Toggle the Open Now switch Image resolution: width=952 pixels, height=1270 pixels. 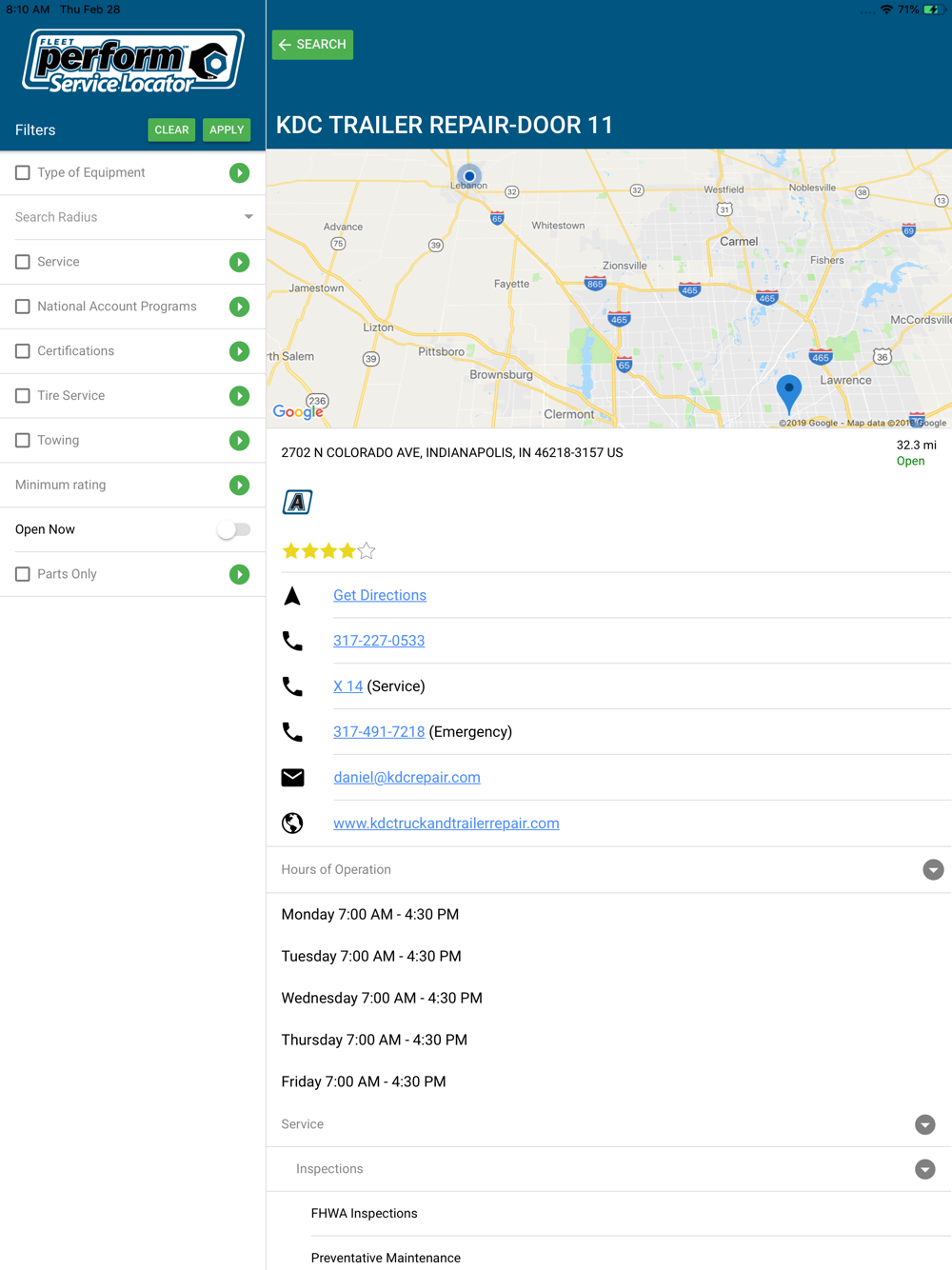233,529
